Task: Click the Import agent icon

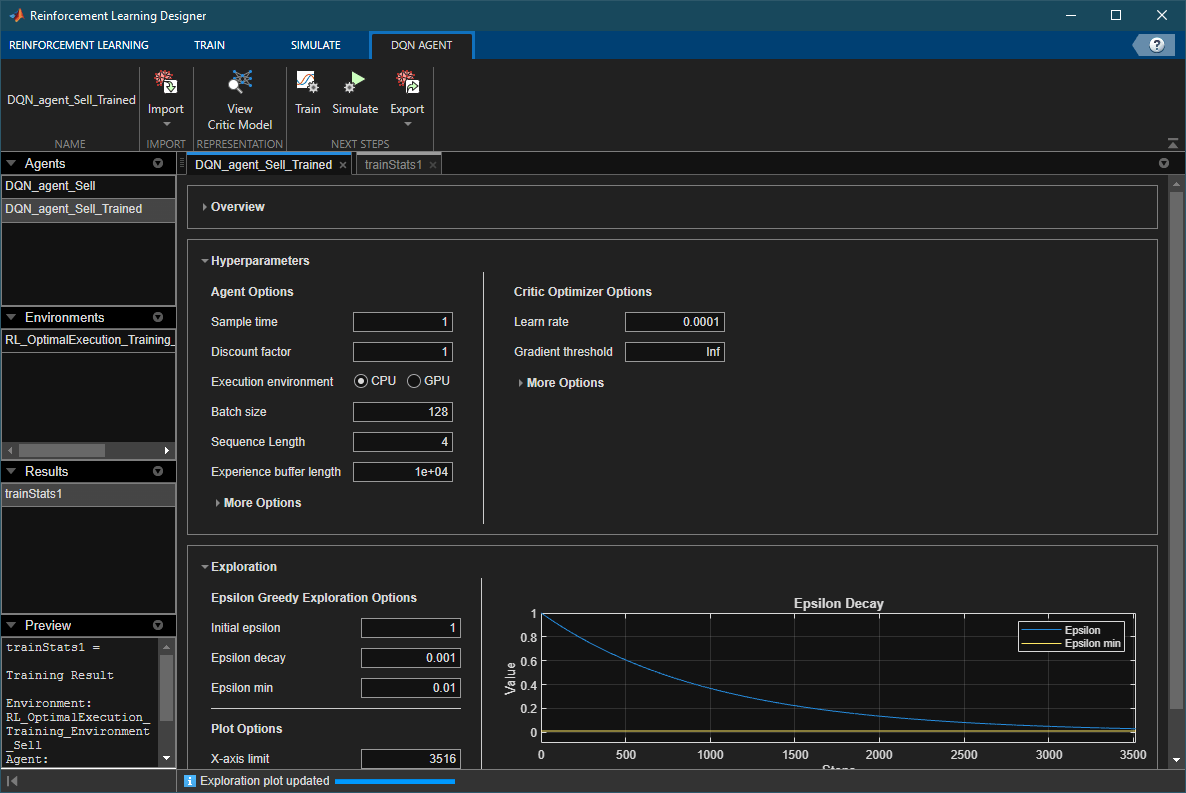Action: (x=165, y=84)
